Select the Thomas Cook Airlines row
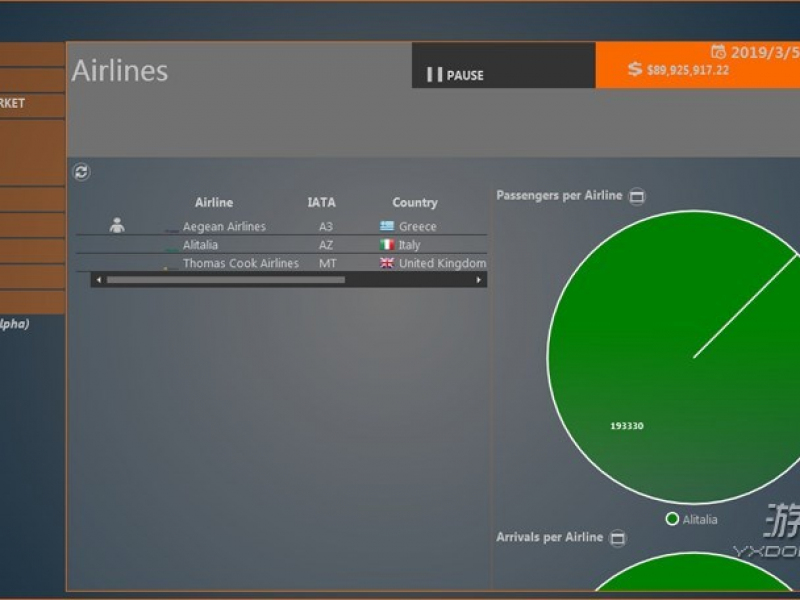This screenshot has width=800, height=600. (x=240, y=263)
